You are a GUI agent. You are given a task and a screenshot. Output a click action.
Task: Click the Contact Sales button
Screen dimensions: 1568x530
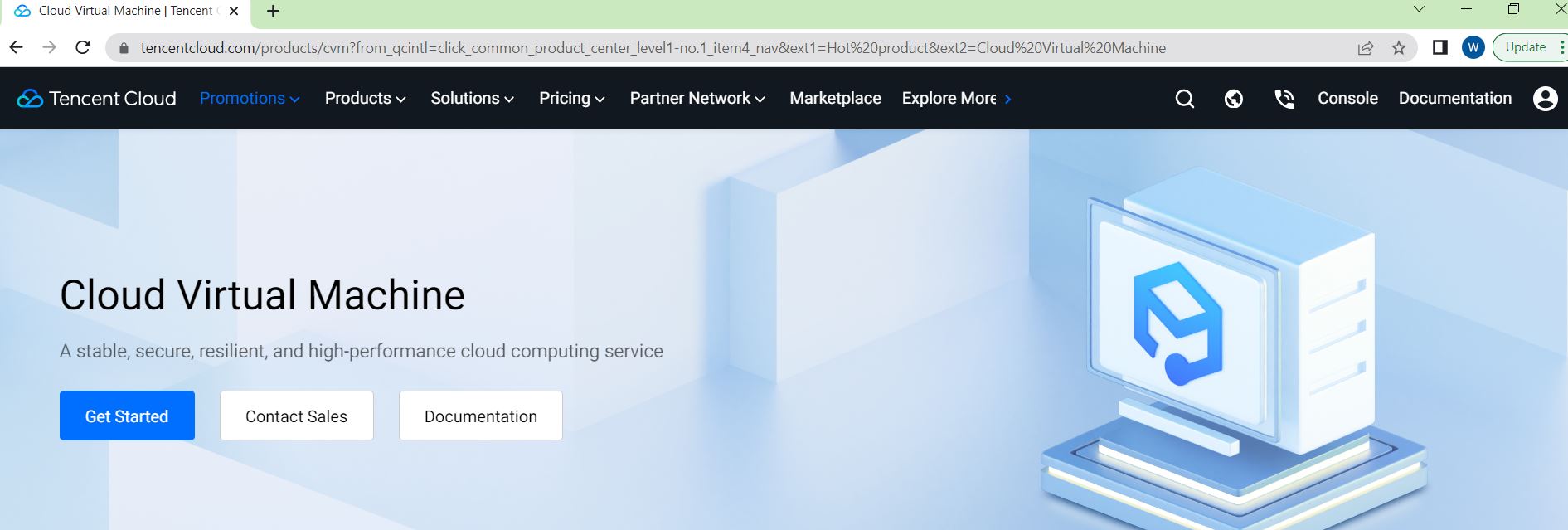point(297,416)
